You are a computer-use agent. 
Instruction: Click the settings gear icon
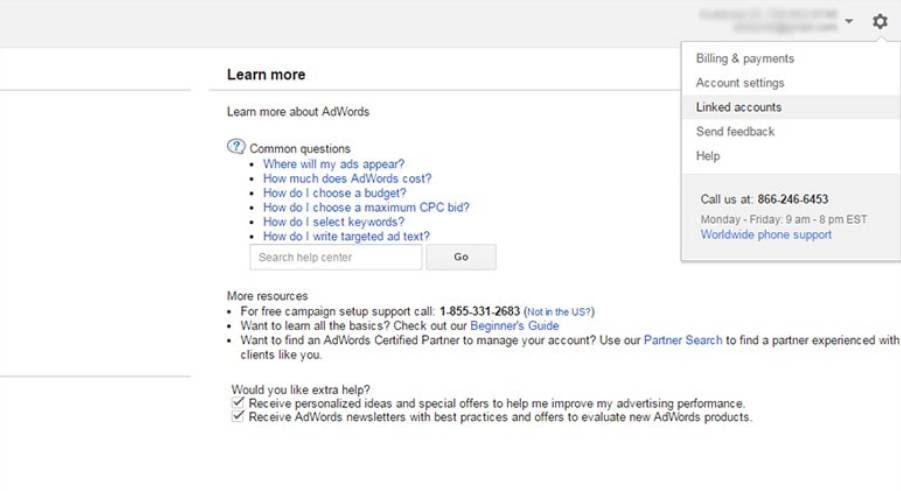coord(880,21)
